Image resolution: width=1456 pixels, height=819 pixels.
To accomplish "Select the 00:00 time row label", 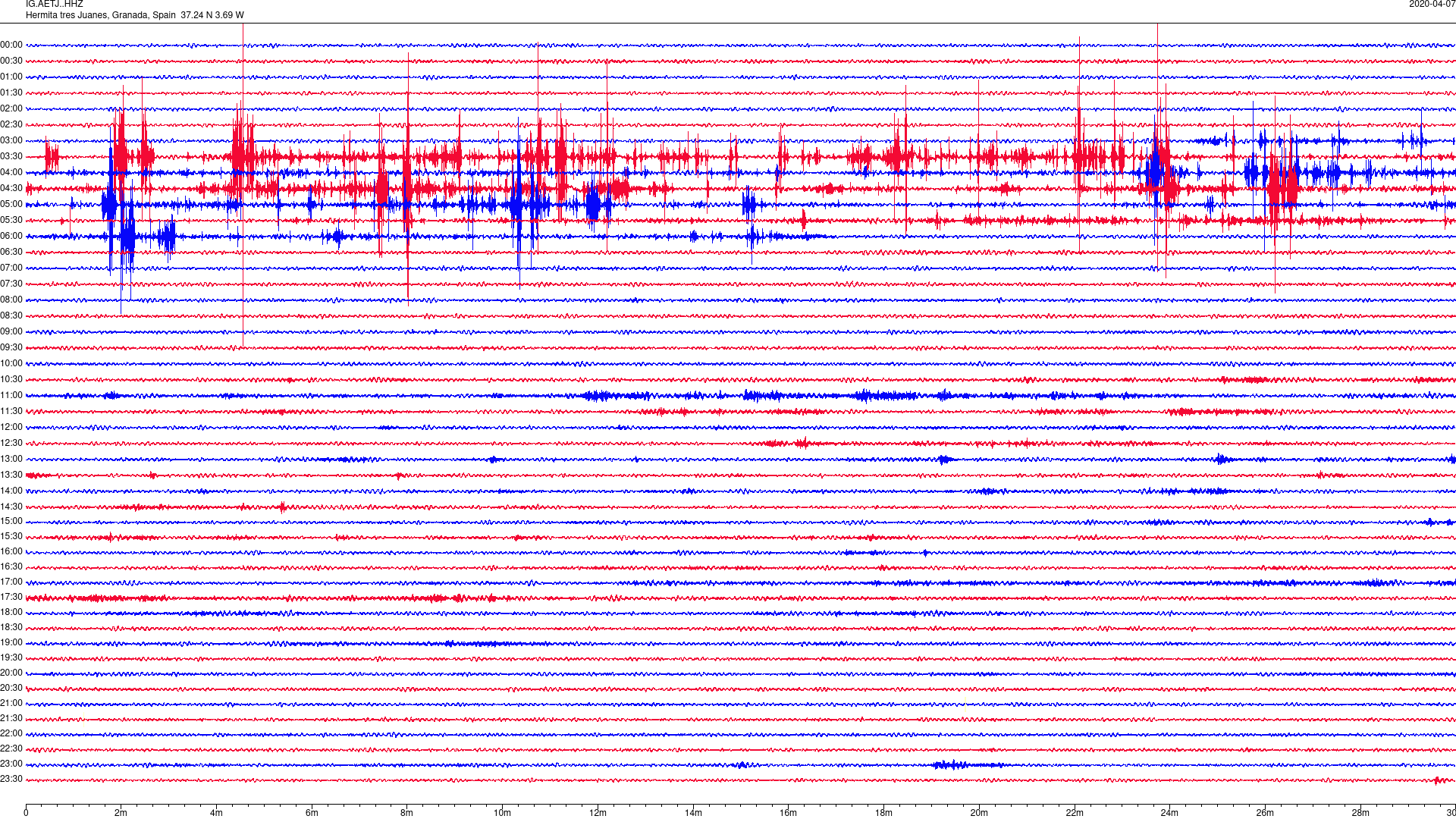I will [11, 45].
